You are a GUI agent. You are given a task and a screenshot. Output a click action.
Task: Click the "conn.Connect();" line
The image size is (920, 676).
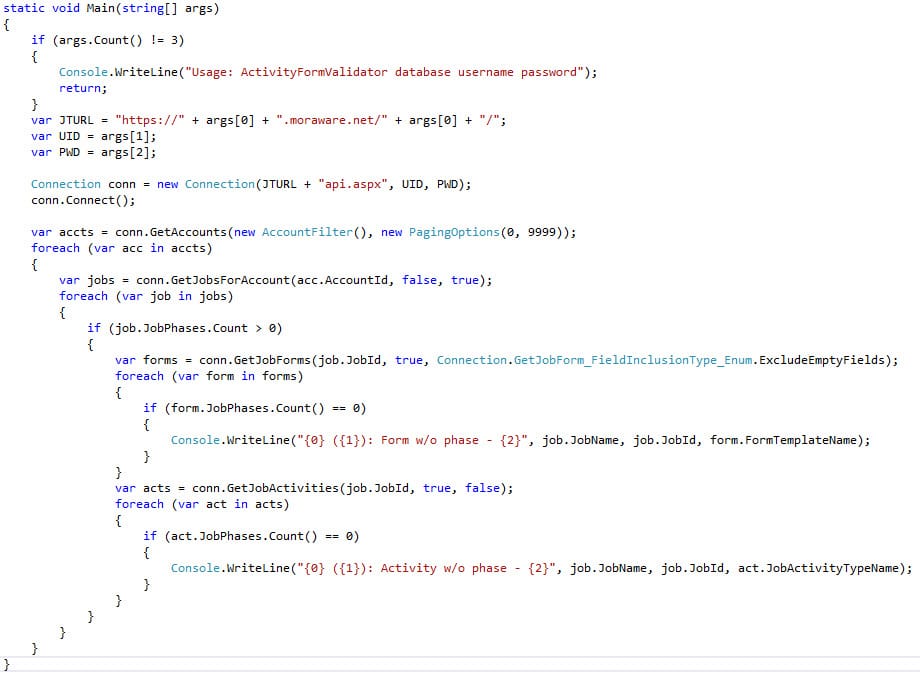coord(83,200)
